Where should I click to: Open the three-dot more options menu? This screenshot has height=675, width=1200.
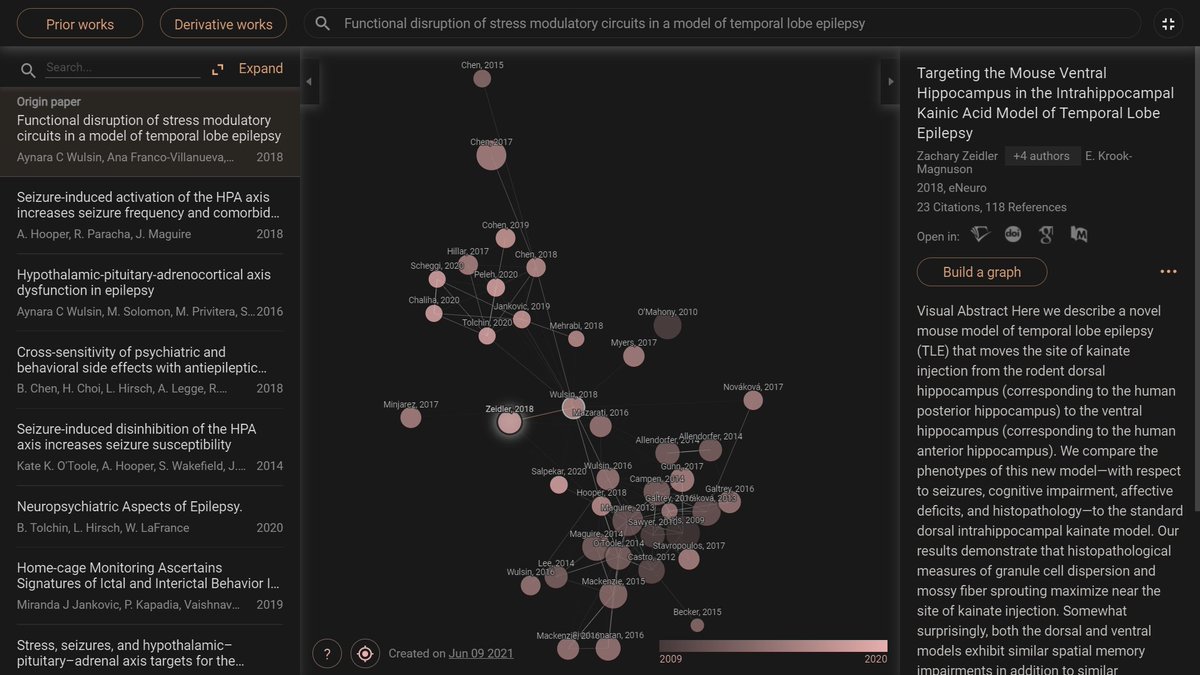pyautogui.click(x=1168, y=271)
